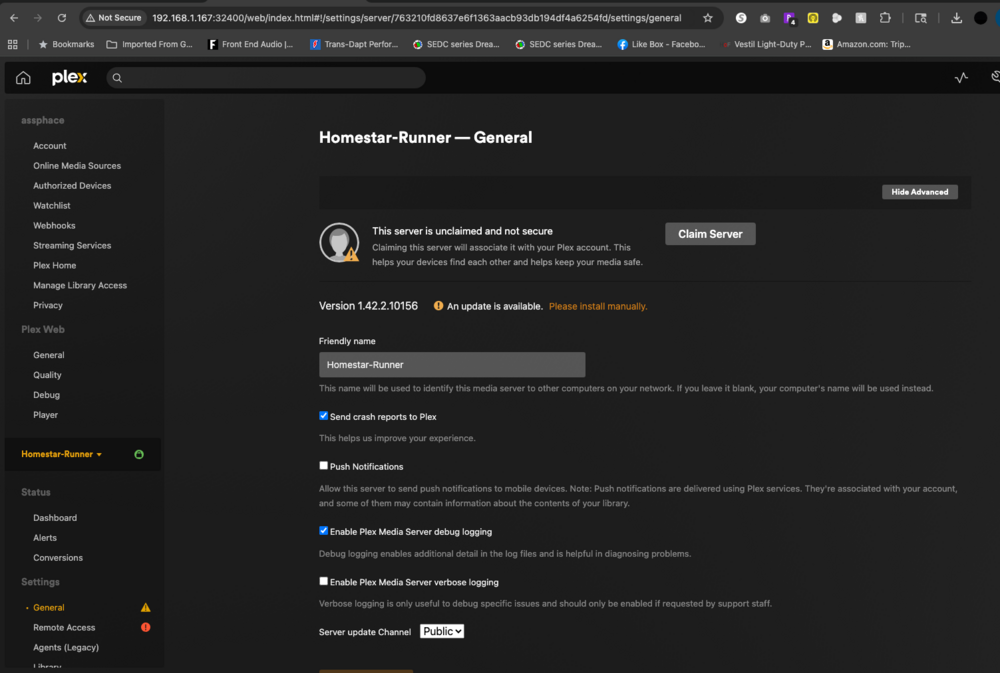Open Webhooks settings
1000x673 pixels.
[x=54, y=225]
